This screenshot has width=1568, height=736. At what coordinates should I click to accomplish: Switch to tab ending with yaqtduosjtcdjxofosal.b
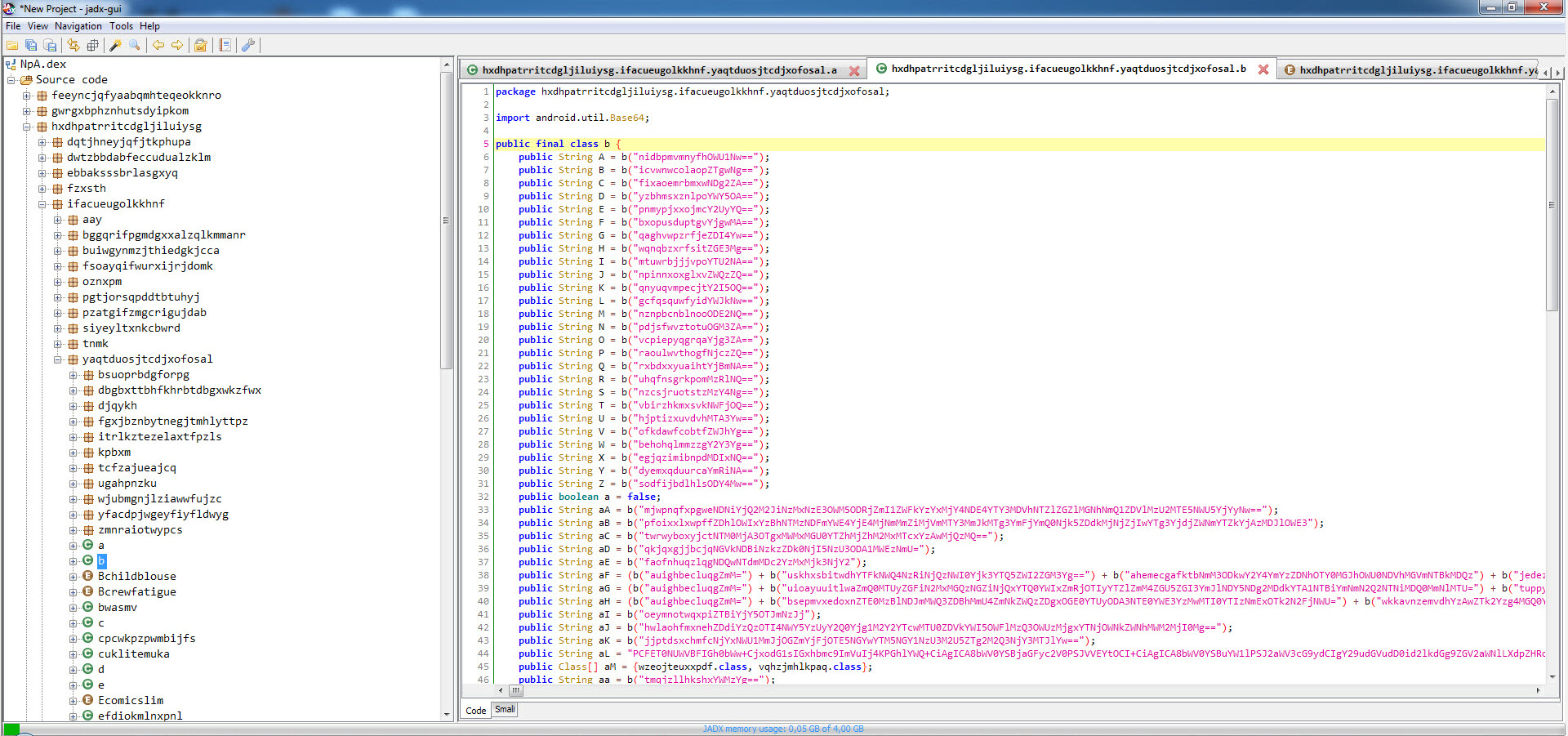point(1068,69)
